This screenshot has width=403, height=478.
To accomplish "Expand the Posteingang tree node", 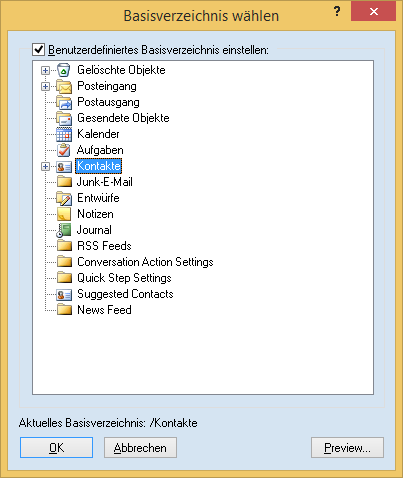I will 45,86.
